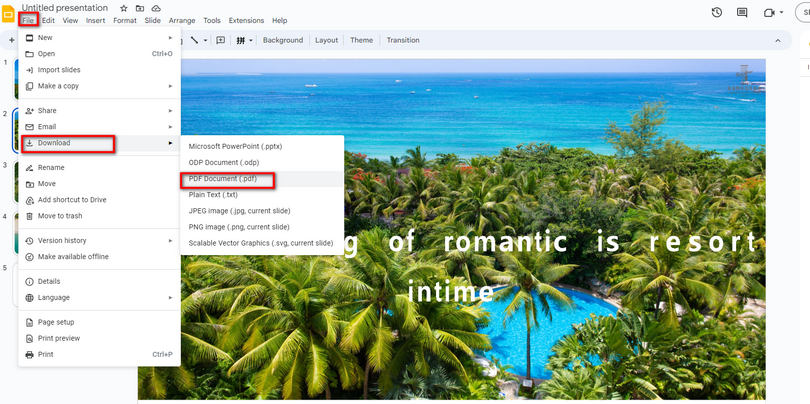Open the Format menu
Image resolution: width=810 pixels, height=404 pixels.
pos(125,21)
